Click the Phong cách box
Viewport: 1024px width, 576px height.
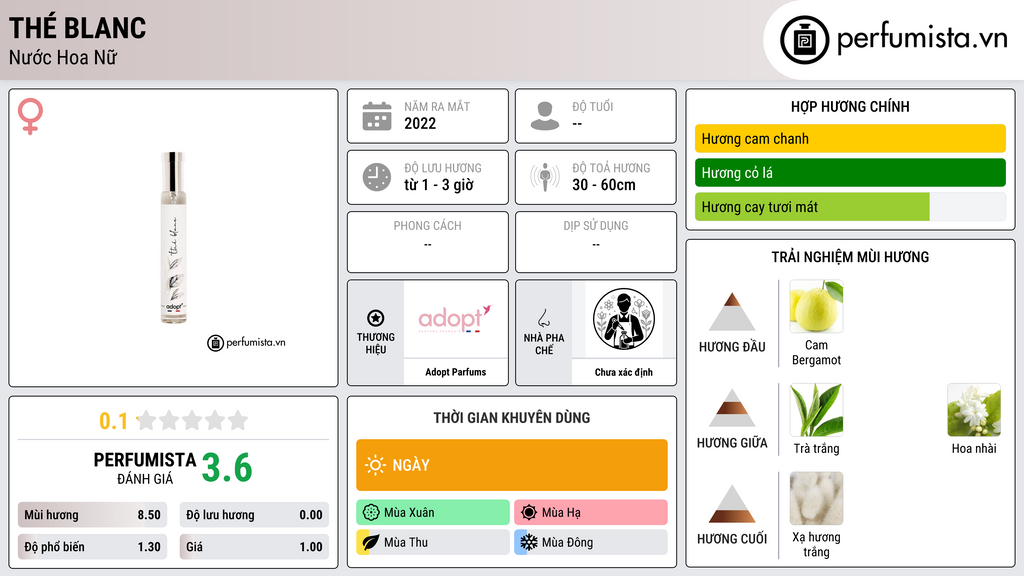click(428, 242)
